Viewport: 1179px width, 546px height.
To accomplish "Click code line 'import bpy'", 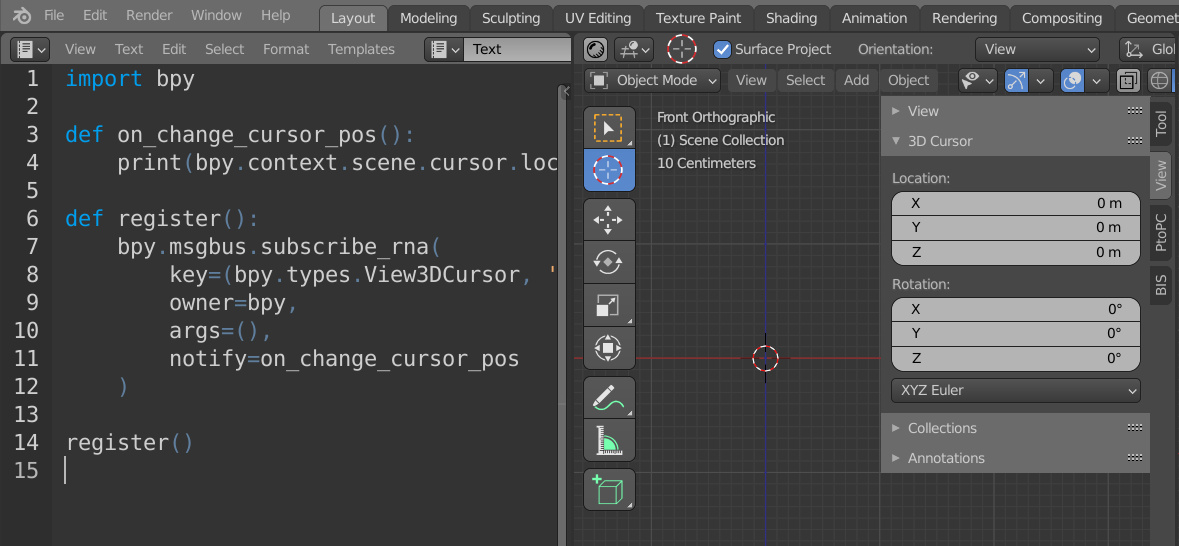I will (130, 79).
